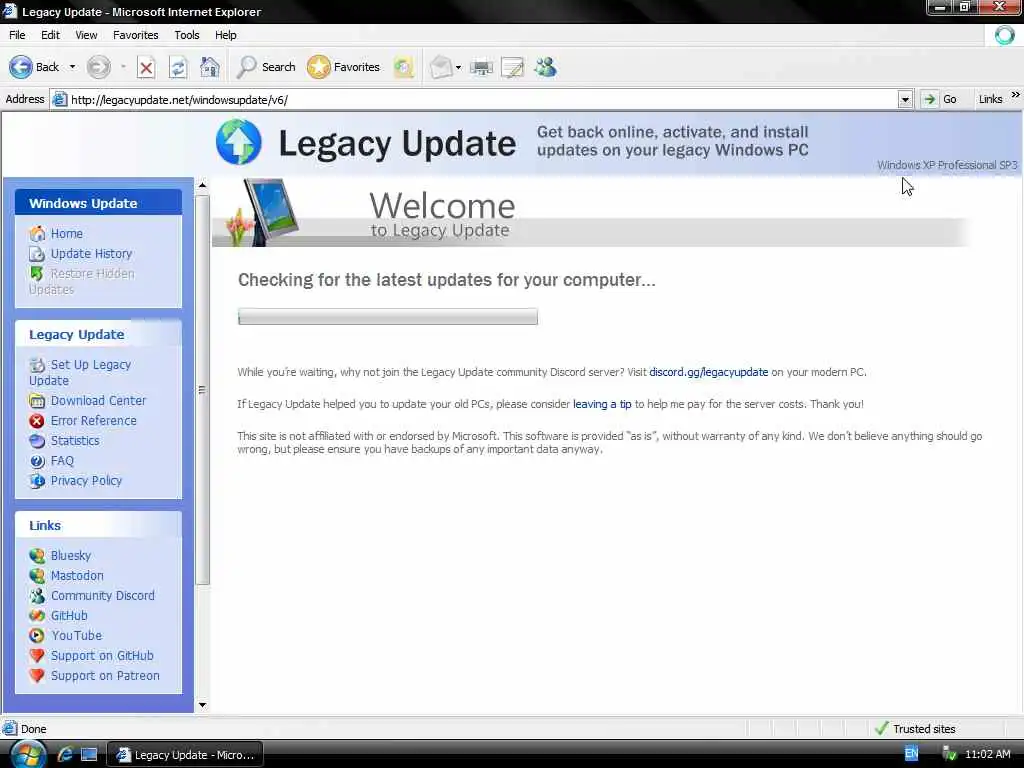Open the Tools menu

pyautogui.click(x=187, y=35)
